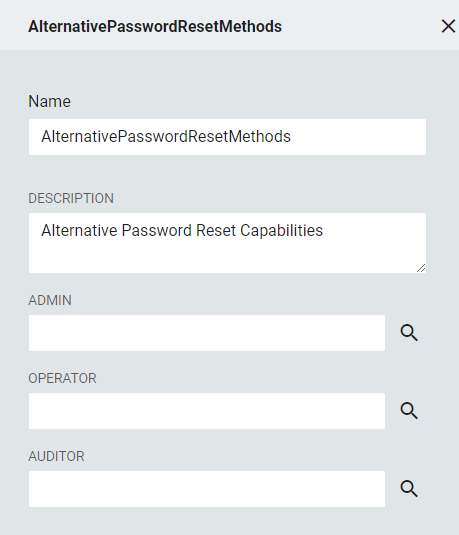
Task: Click inside the DESCRIPTION text area
Action: coord(227,243)
